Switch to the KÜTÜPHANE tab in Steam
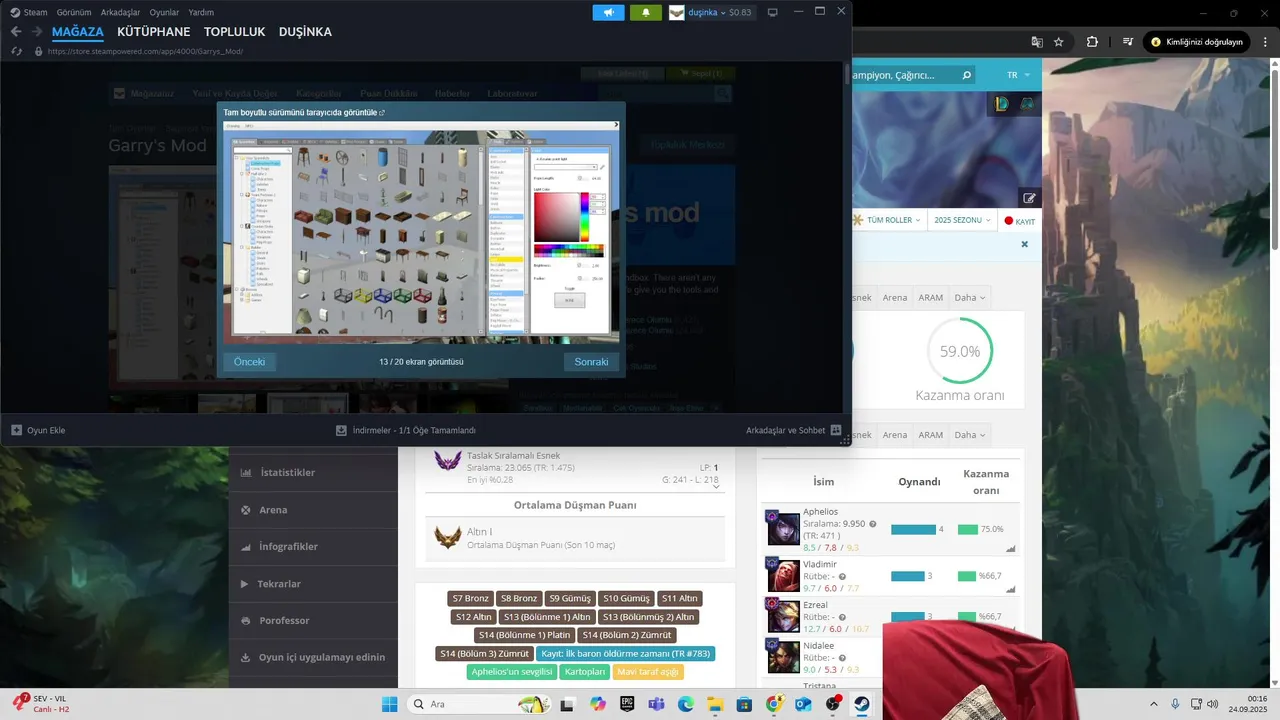The width and height of the screenshot is (1280, 720). (154, 32)
